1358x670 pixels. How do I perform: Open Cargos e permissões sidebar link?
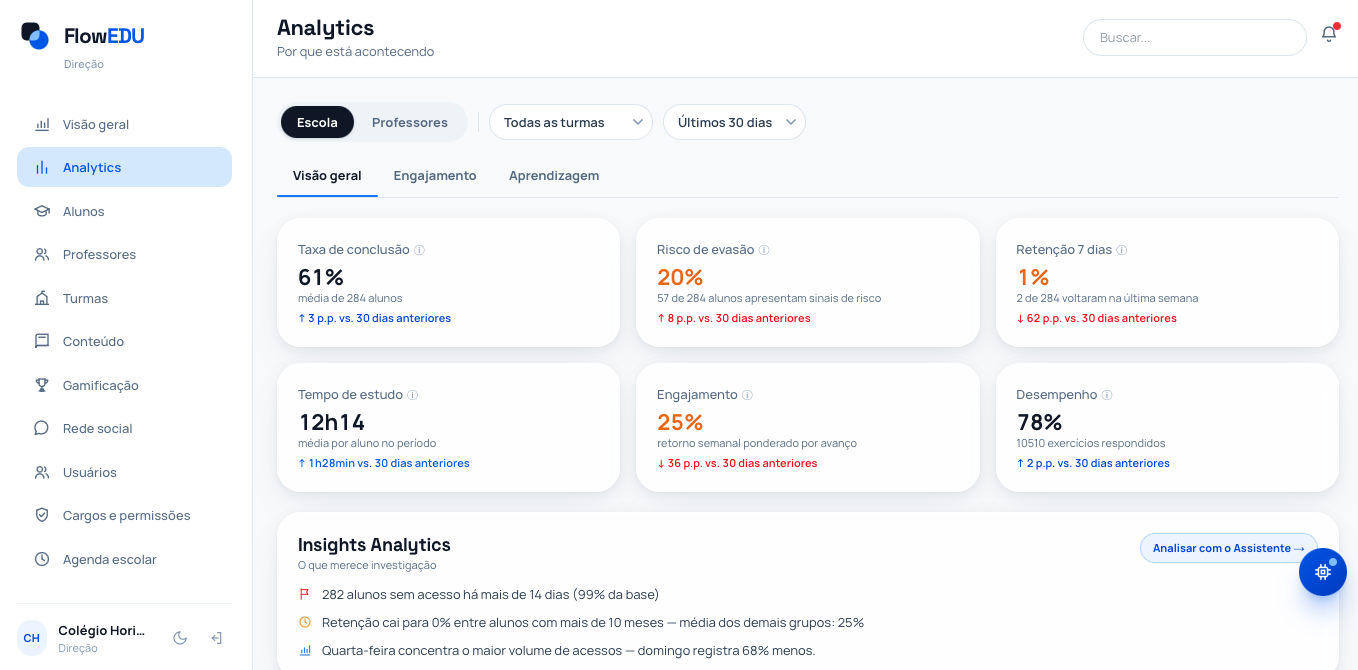(124, 516)
